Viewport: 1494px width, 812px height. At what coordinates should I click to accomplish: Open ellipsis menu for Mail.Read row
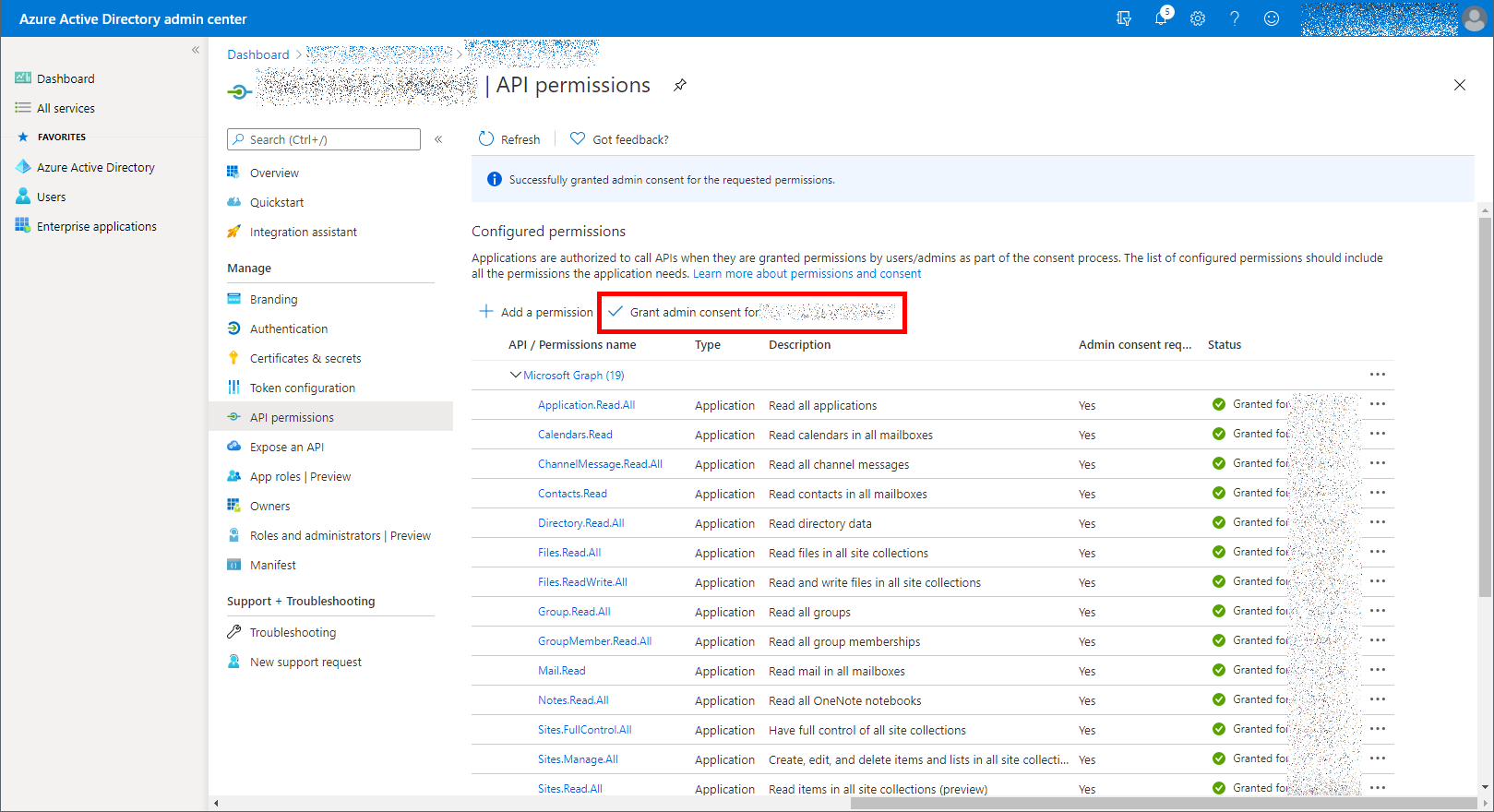(x=1378, y=670)
